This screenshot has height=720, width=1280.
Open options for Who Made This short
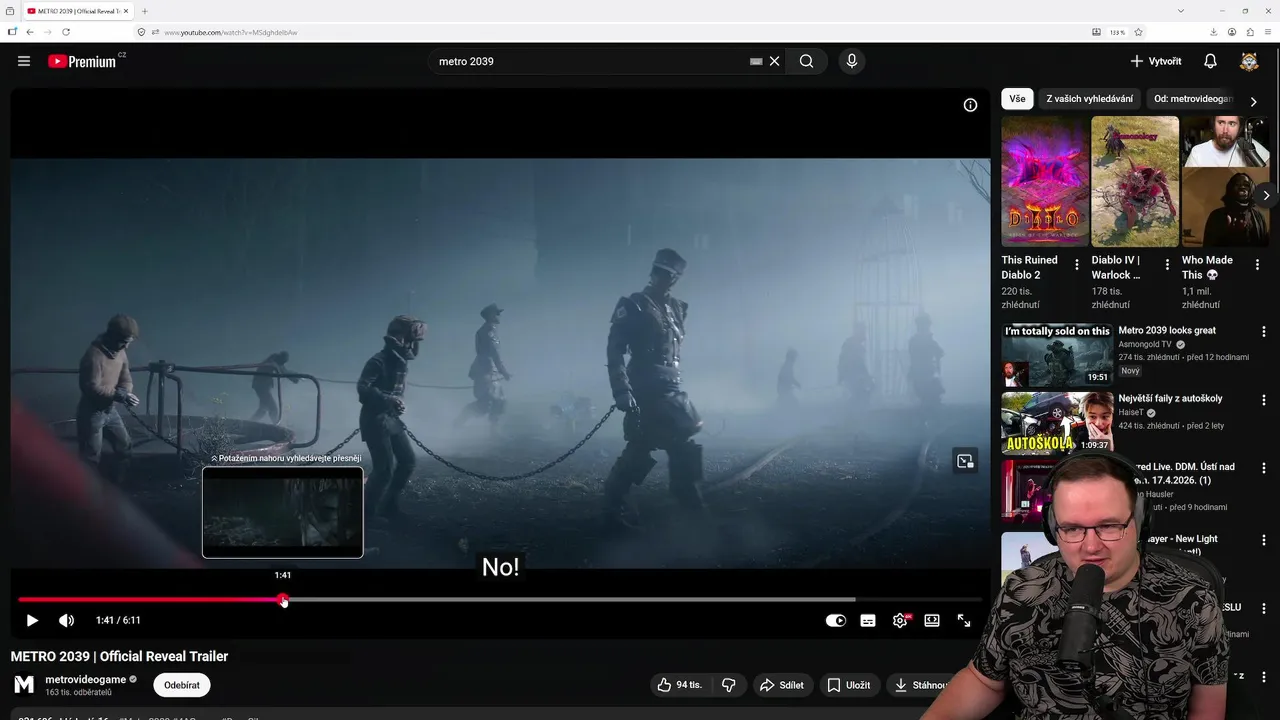pyautogui.click(x=1257, y=265)
